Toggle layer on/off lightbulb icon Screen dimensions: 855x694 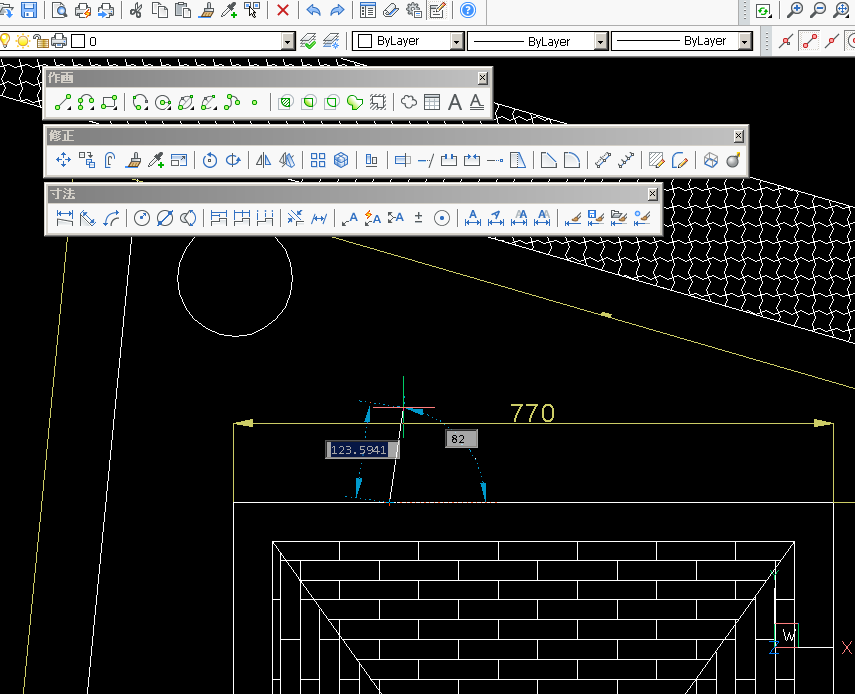5,41
